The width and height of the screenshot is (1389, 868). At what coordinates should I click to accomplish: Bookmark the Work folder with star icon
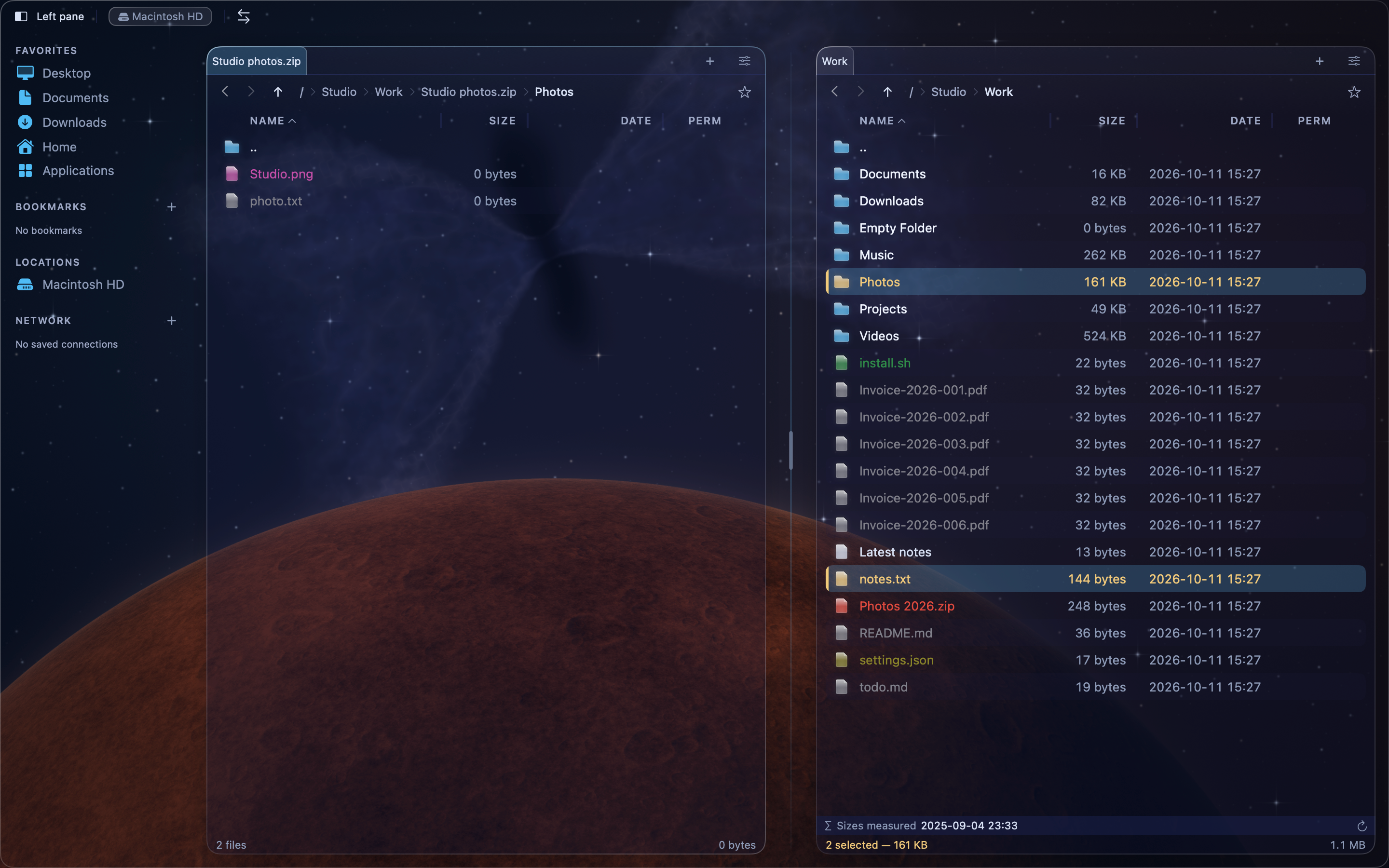(x=1354, y=92)
